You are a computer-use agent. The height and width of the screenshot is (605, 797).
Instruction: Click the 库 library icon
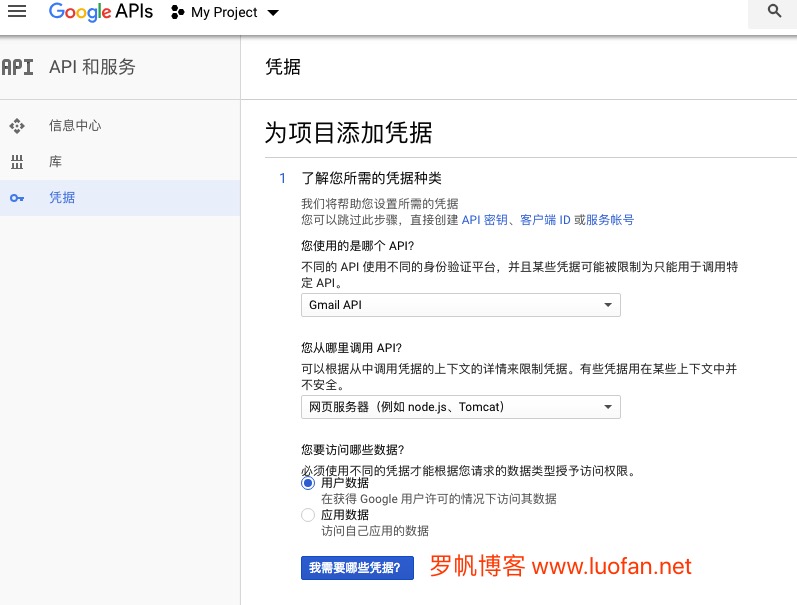[17, 162]
